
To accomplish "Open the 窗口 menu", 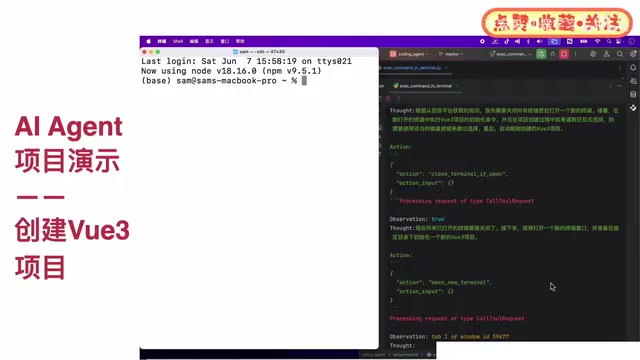I will pos(225,41).
